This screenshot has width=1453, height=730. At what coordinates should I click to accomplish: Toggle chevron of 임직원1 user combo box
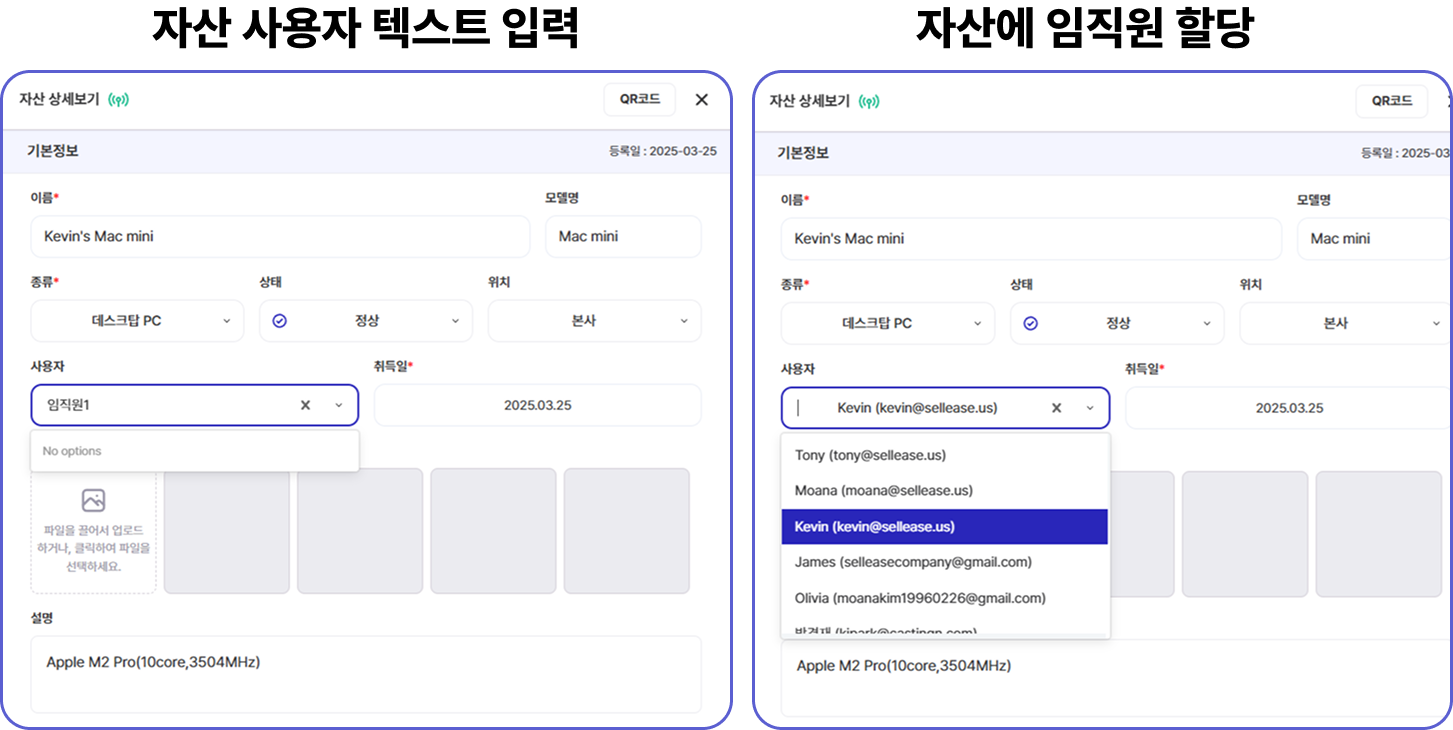339,405
